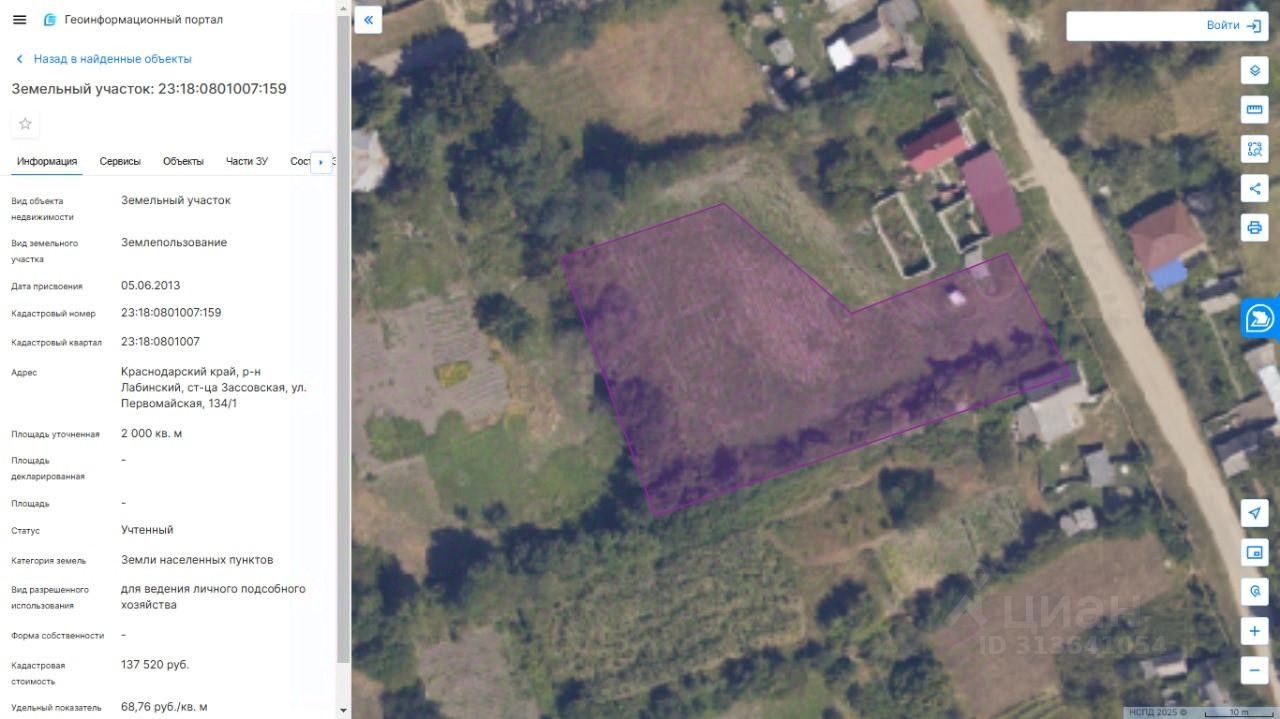Image resolution: width=1280 pixels, height=719 pixels.
Task: Select the Части ЗУ tab
Action: point(247,162)
